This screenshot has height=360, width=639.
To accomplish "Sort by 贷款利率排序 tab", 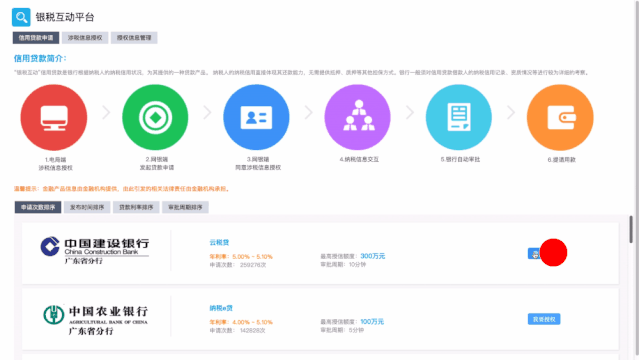I will tap(136, 207).
